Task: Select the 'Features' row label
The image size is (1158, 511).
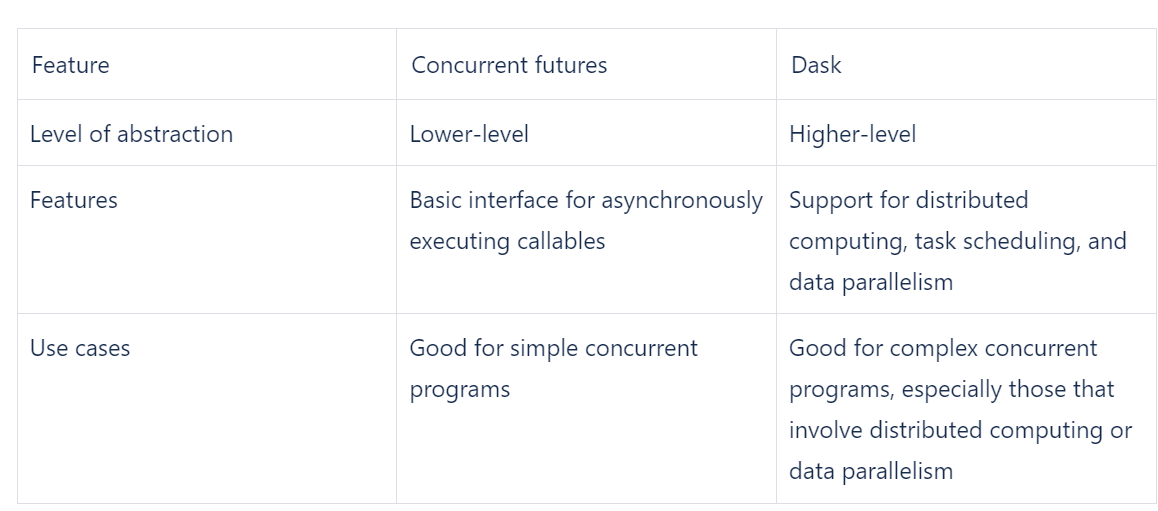Action: coord(74,200)
